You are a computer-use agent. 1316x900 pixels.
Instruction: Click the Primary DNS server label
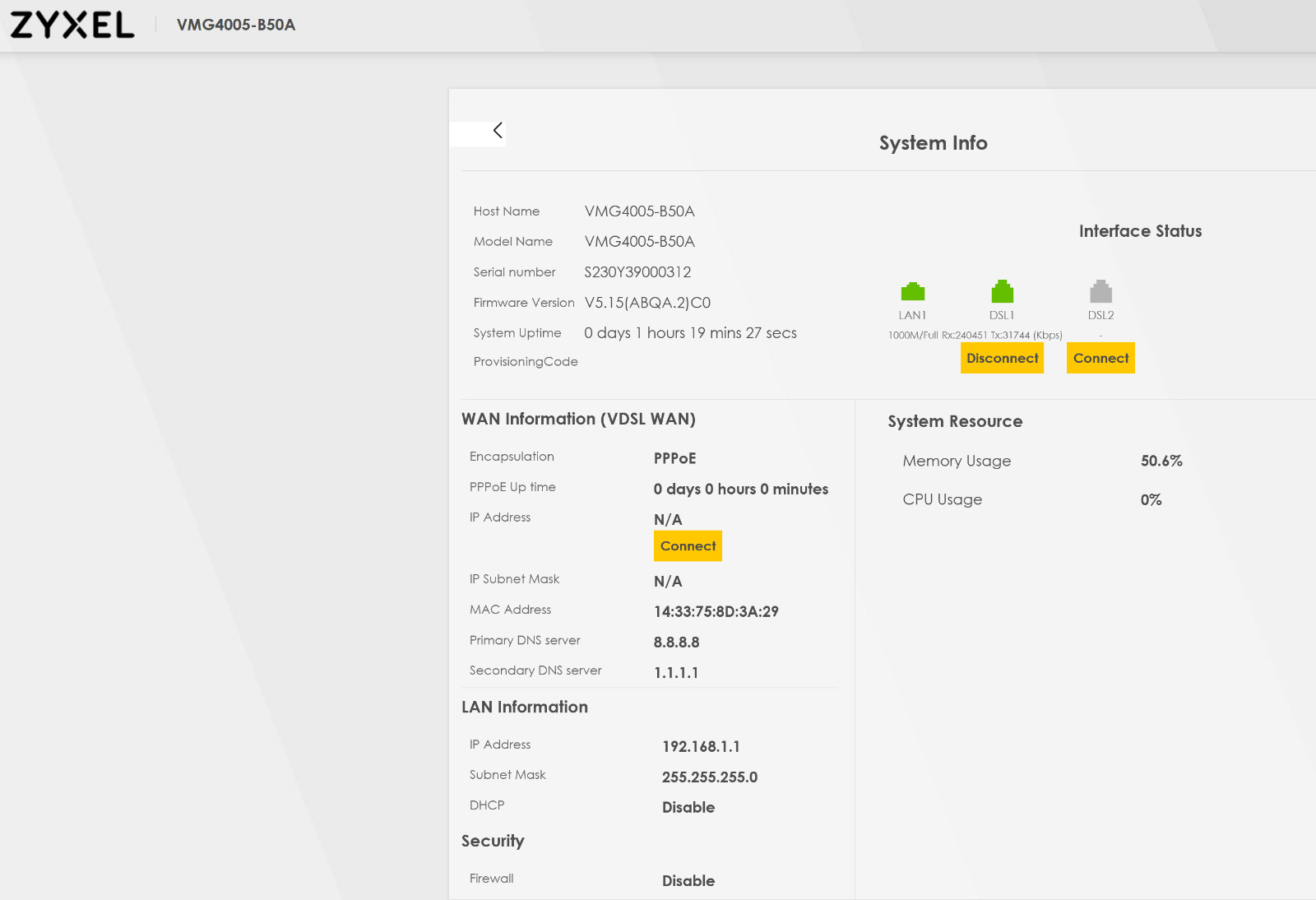tap(525, 640)
